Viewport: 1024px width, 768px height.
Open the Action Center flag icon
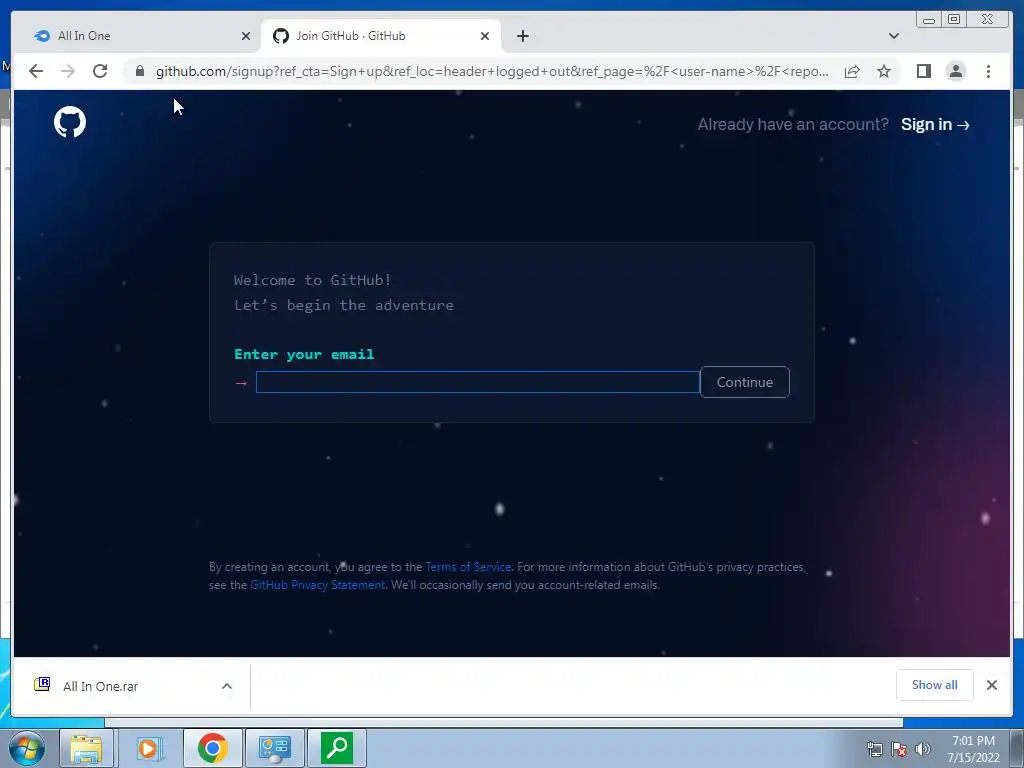point(899,749)
